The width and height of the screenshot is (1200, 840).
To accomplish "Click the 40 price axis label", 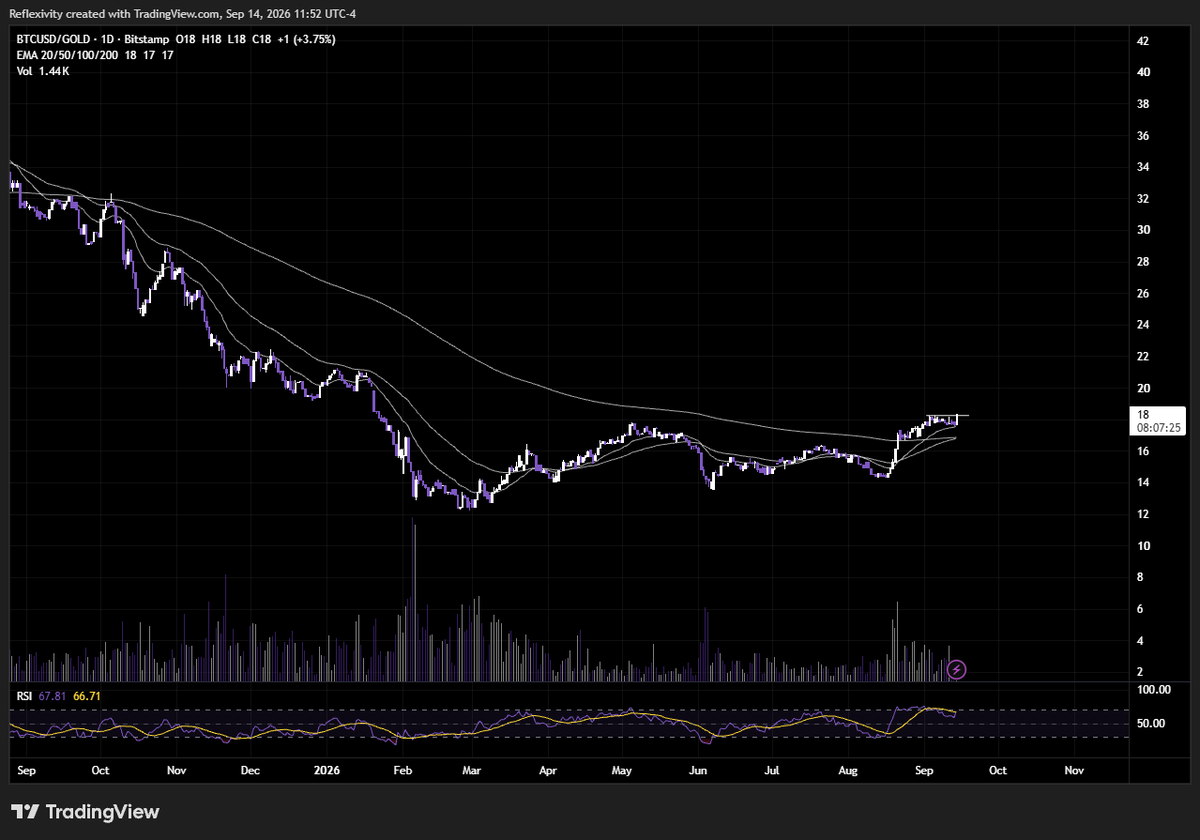I will [1142, 73].
